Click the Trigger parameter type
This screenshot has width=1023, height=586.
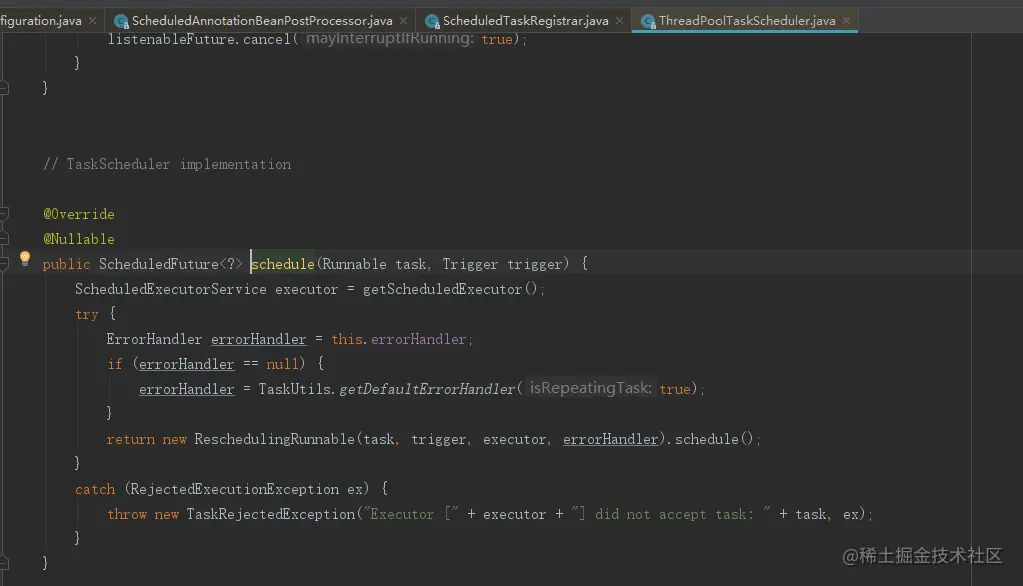point(470,264)
